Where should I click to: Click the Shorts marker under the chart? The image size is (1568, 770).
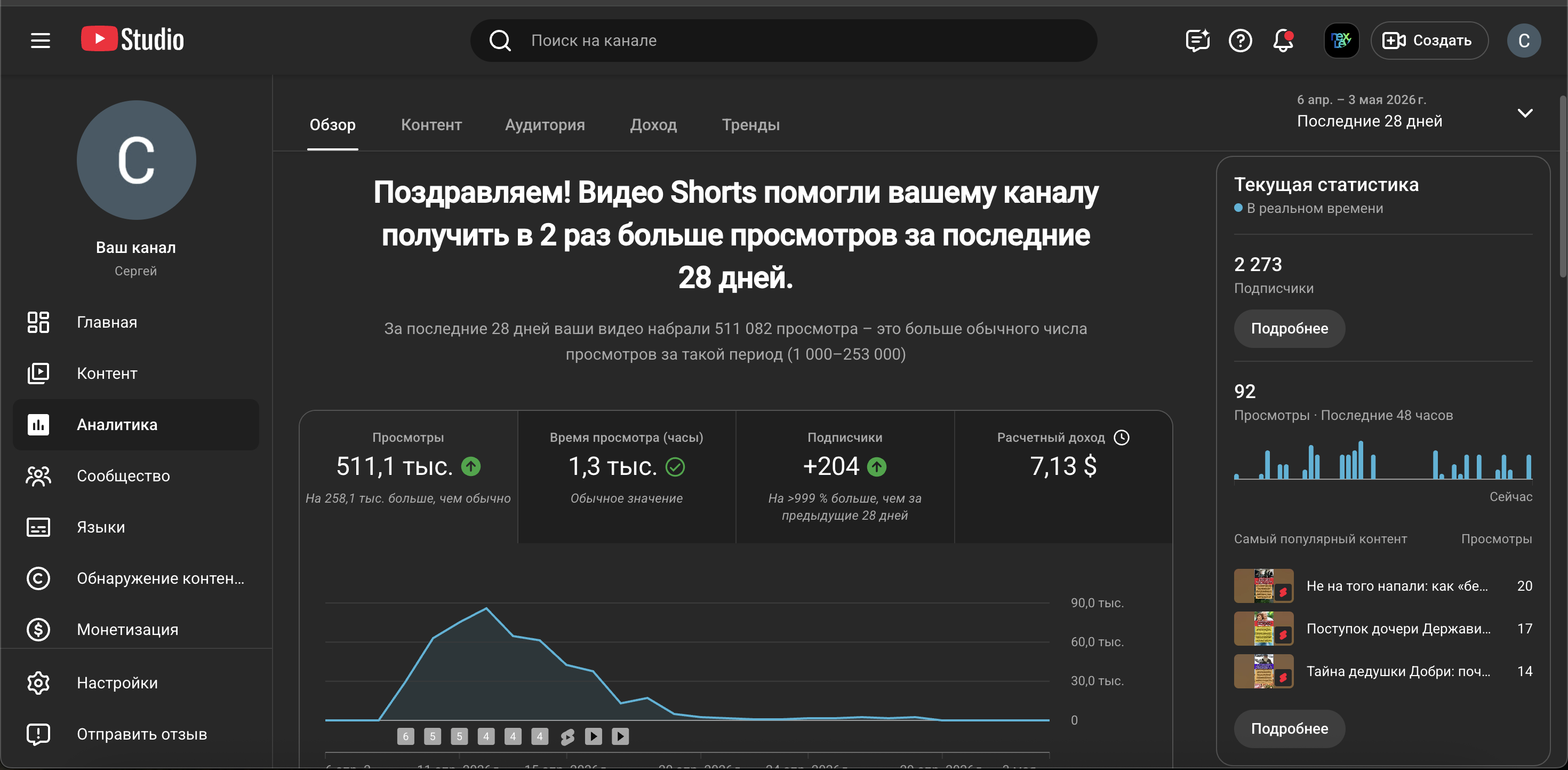(567, 736)
